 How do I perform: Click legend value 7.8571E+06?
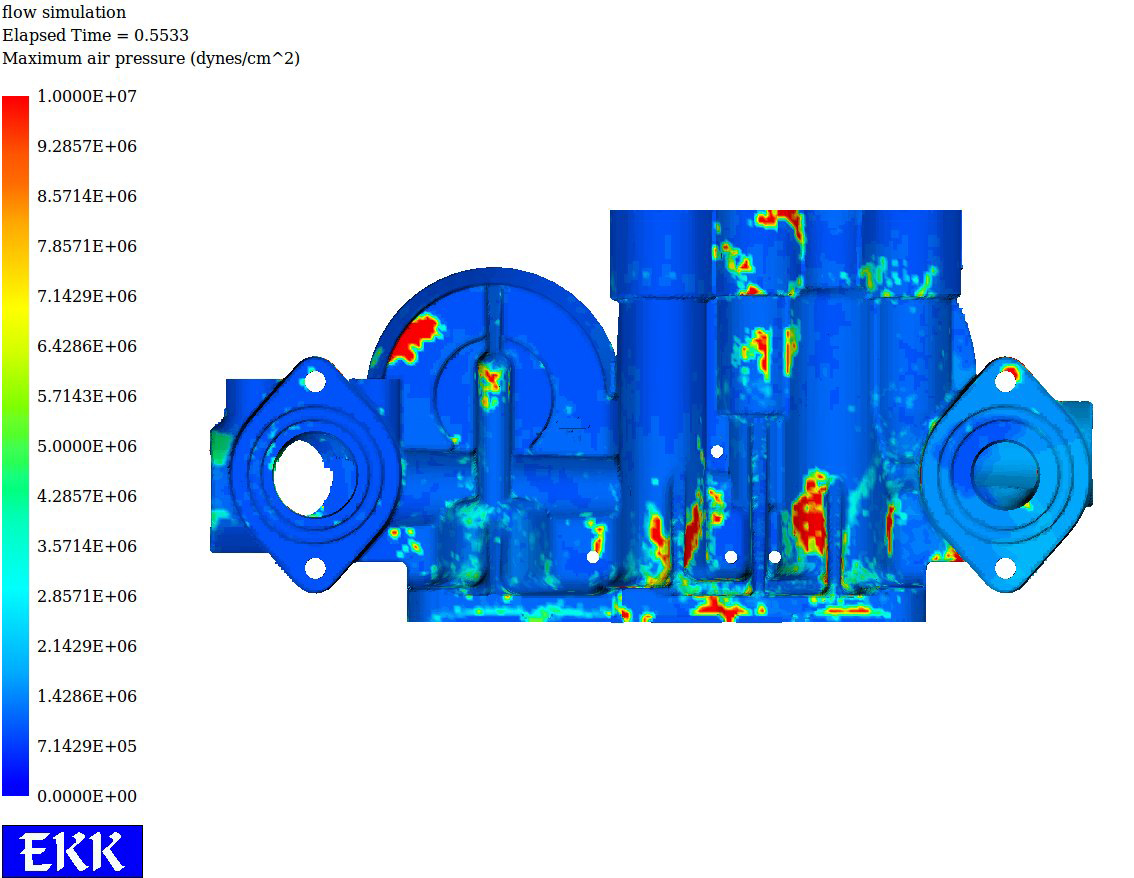(87, 246)
